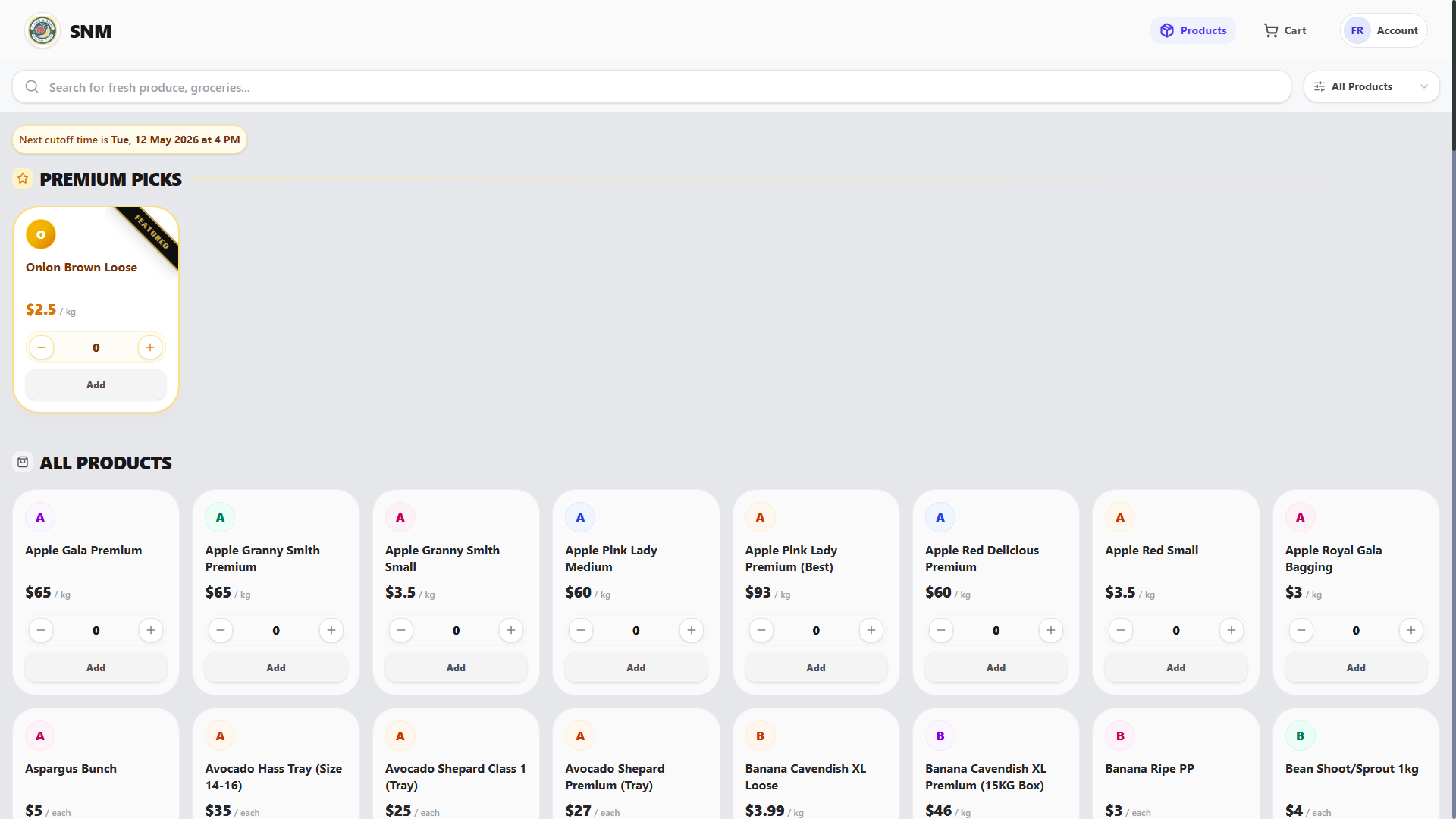Screen dimensions: 1456x819
Task: Click the Apple Gala Premium letter icon
Action: point(40,517)
